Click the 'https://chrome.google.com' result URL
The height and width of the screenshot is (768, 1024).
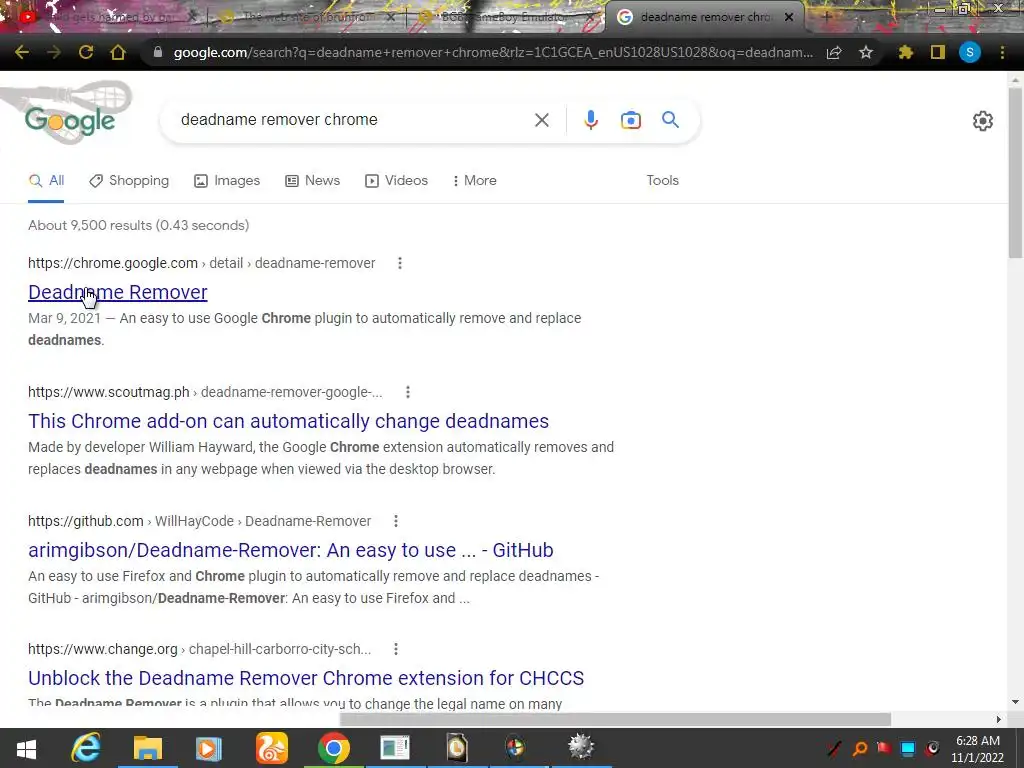[113, 263]
